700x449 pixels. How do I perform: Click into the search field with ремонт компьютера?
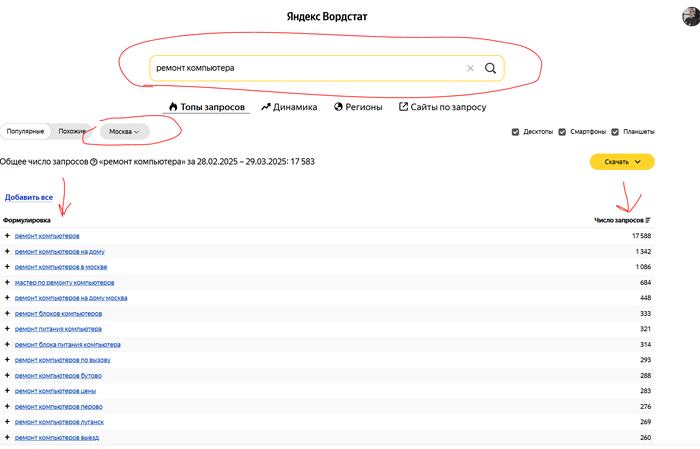(x=300, y=68)
